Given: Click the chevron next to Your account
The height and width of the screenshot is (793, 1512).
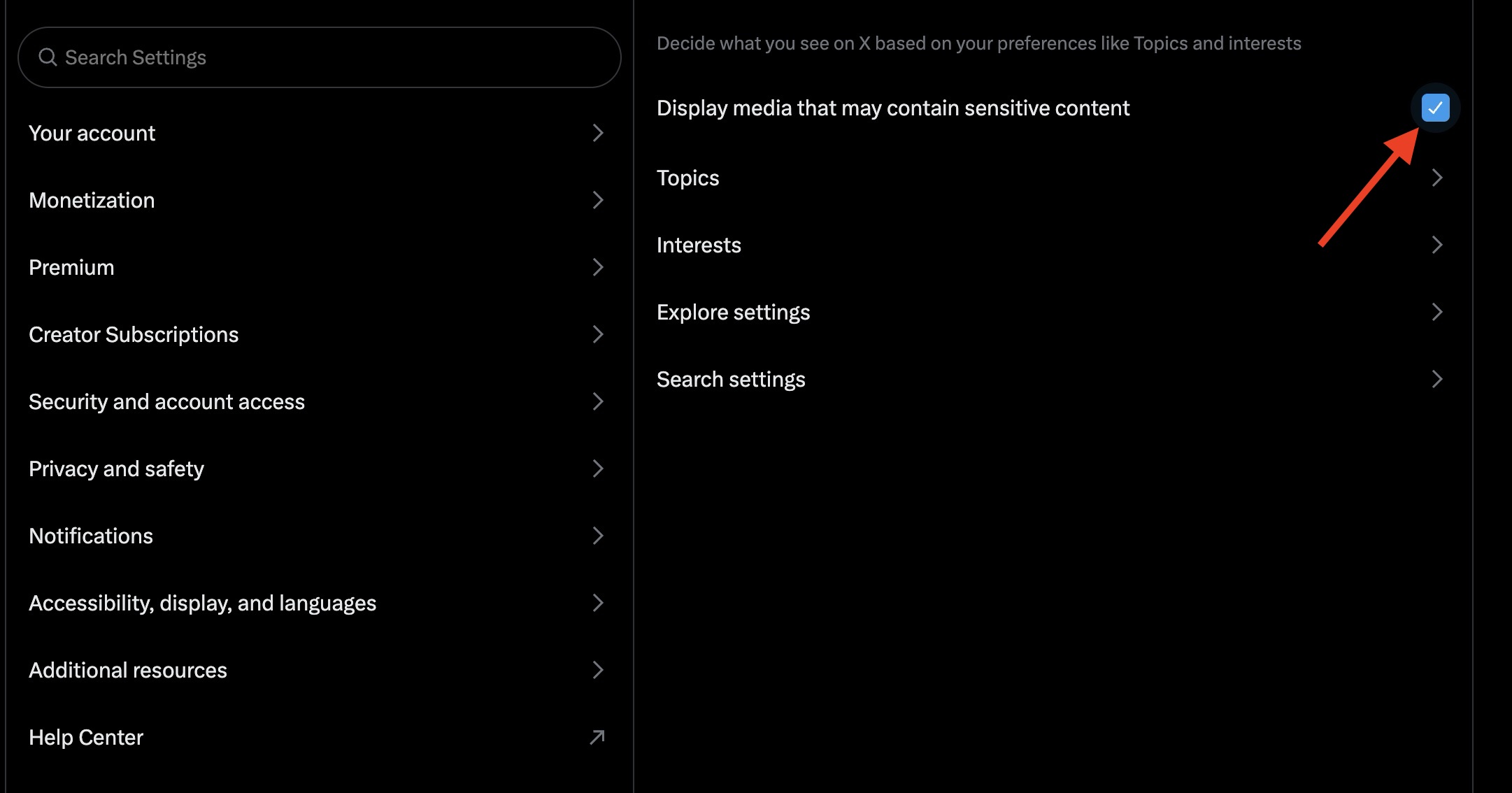Looking at the screenshot, I should coord(598,133).
